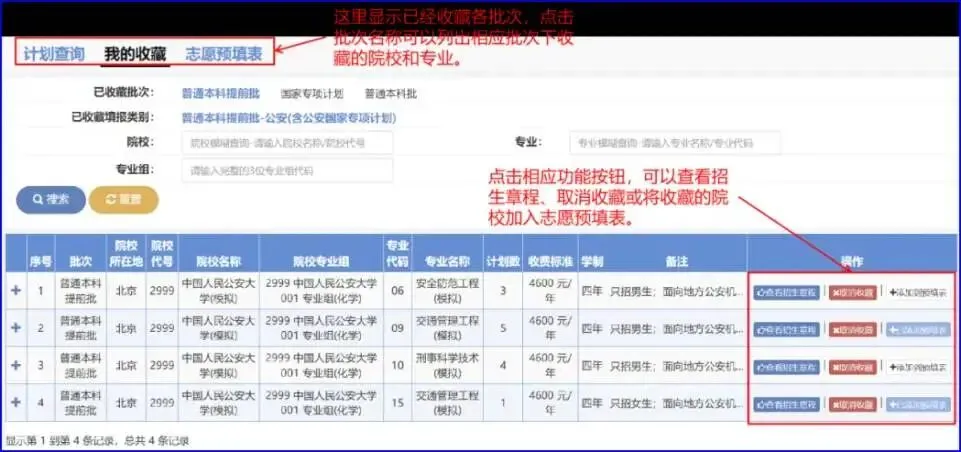This screenshot has height=452, width=961.
Task: Click the 交通管理工程 cell in row 4
Action: coord(447,402)
